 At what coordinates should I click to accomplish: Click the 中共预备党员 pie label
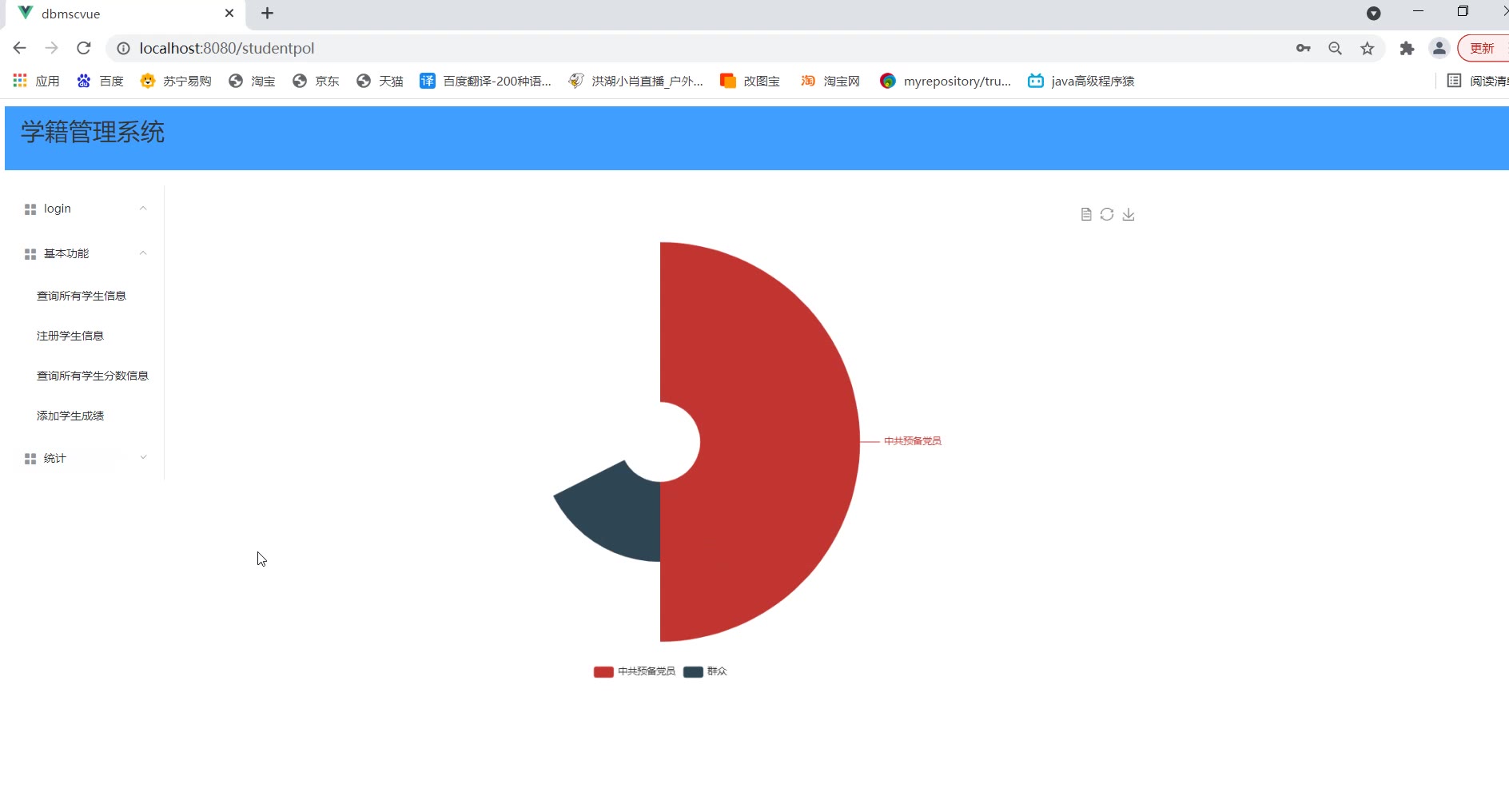(x=913, y=441)
